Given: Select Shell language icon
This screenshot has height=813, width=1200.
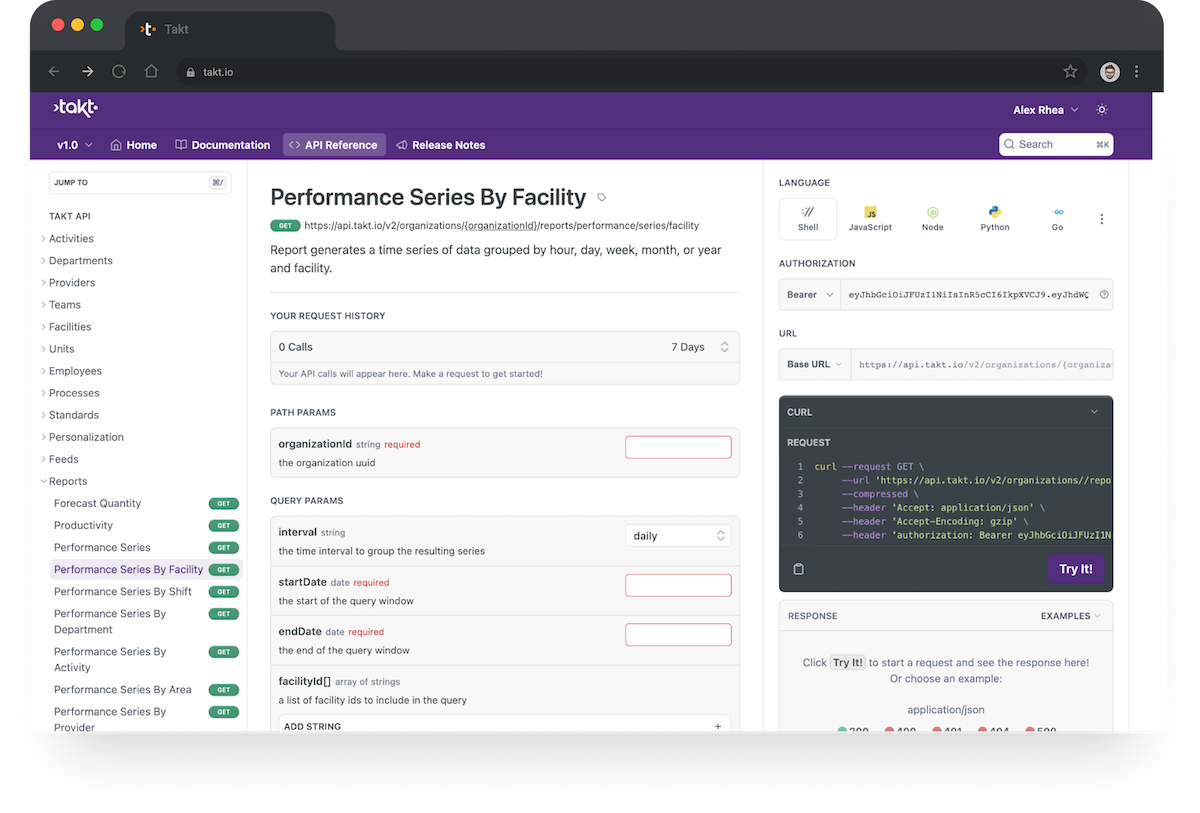Looking at the screenshot, I should (808, 218).
